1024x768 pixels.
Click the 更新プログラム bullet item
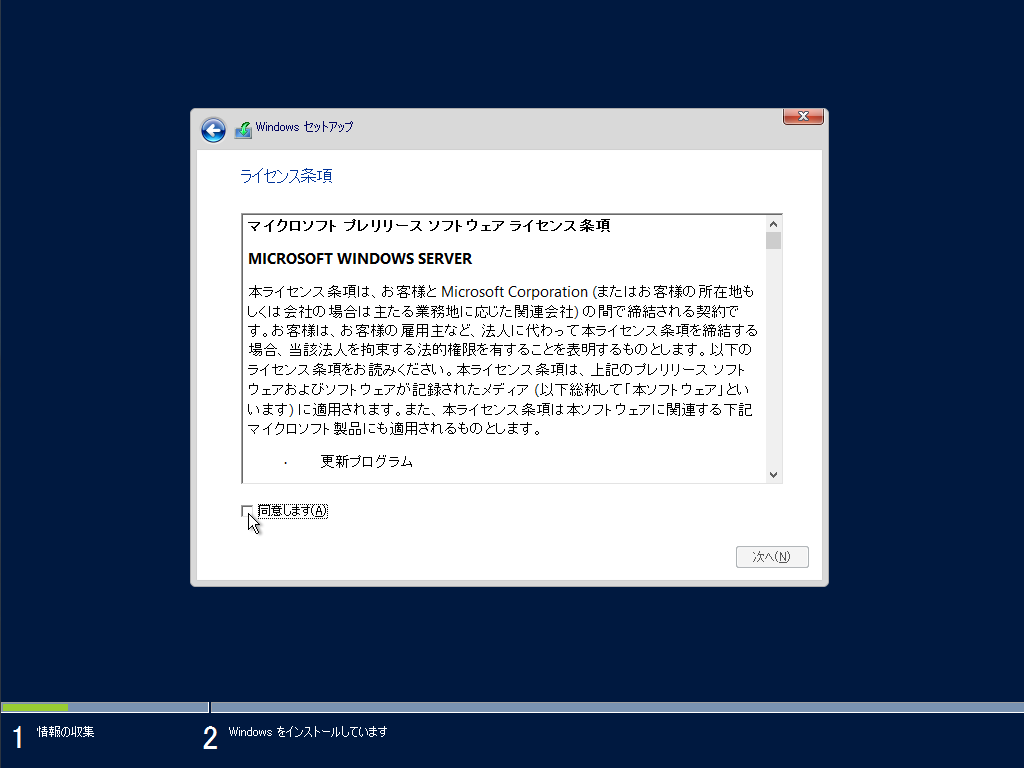366,462
